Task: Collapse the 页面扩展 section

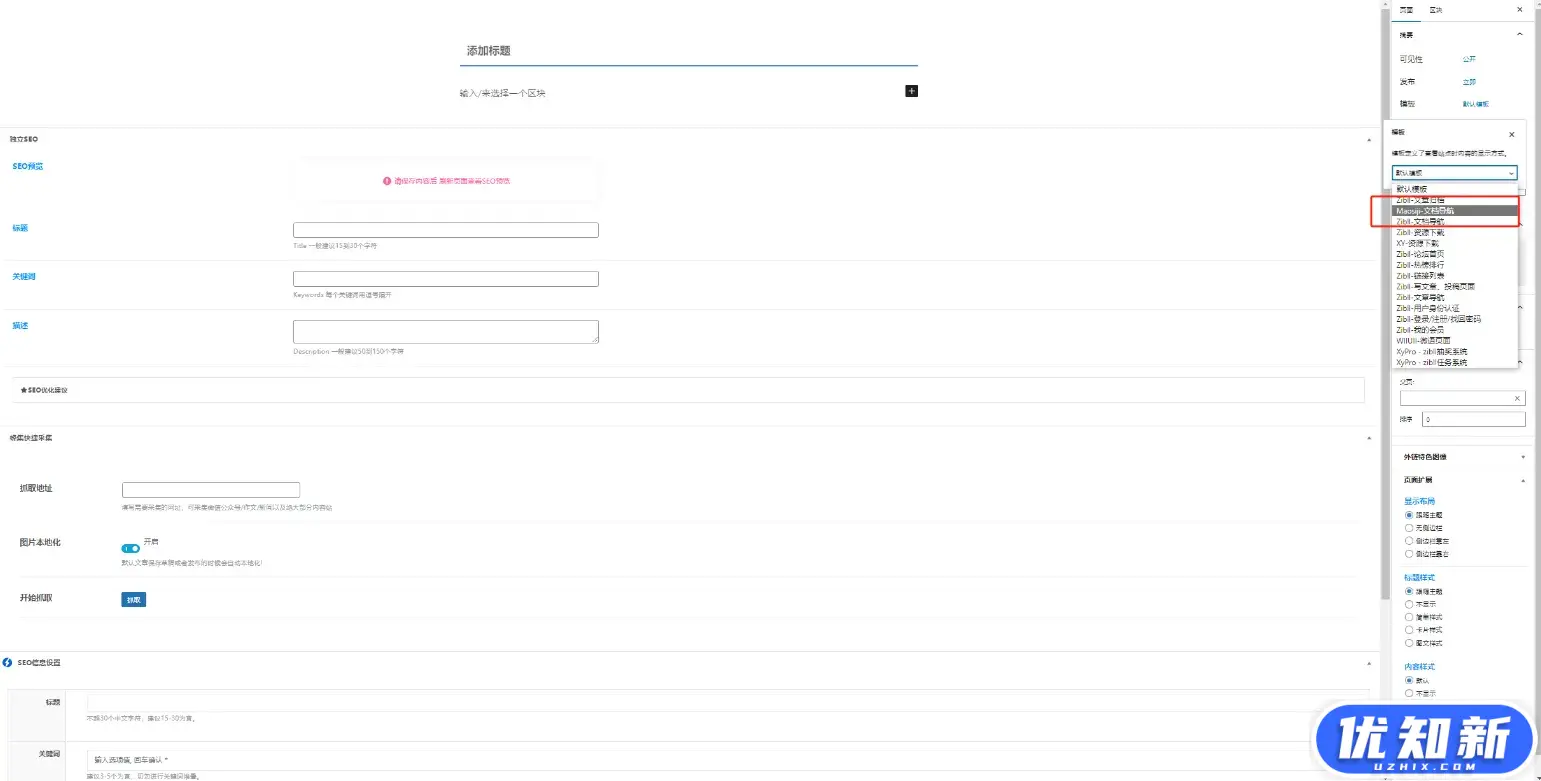Action: 1523,481
